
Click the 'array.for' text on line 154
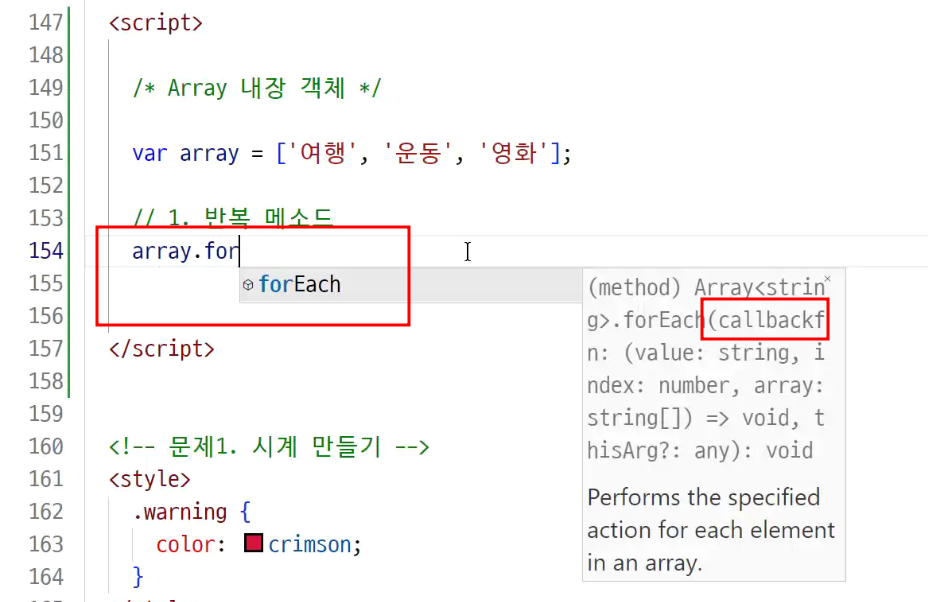[186, 251]
